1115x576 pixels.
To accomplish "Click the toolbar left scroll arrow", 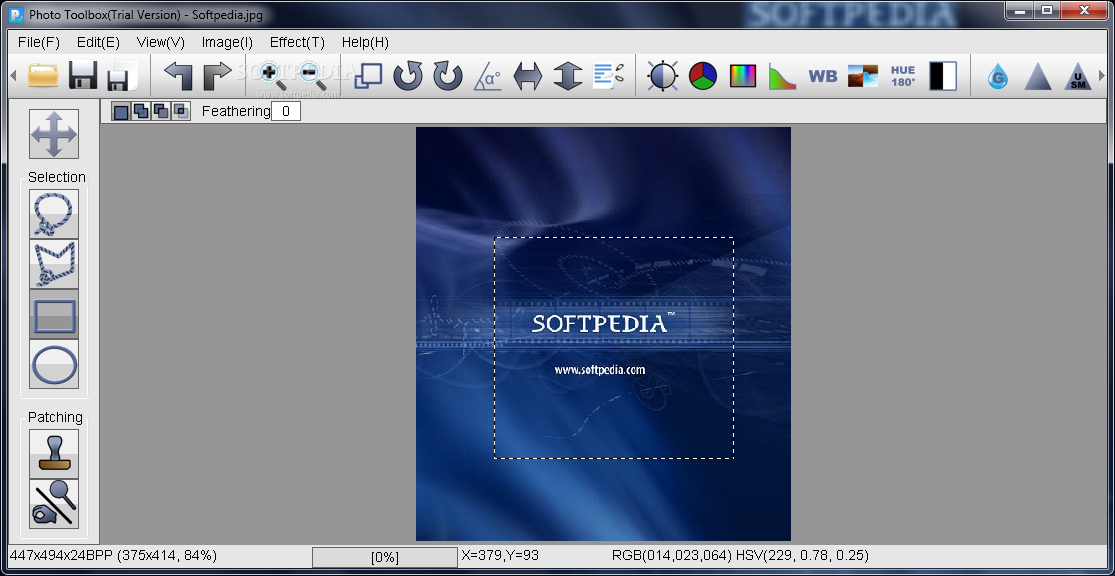I will (13, 75).
